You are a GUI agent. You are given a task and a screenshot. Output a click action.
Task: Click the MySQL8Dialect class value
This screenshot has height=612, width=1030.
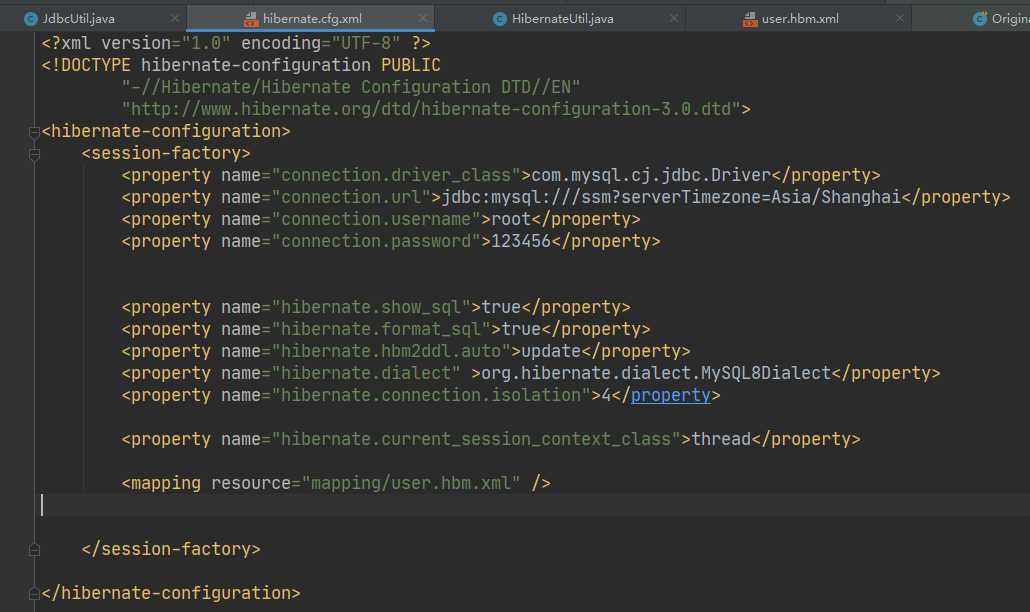point(656,373)
